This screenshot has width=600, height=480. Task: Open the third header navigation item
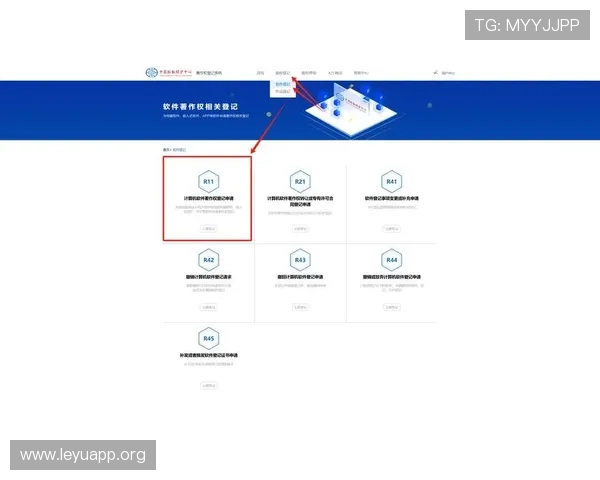(309, 73)
